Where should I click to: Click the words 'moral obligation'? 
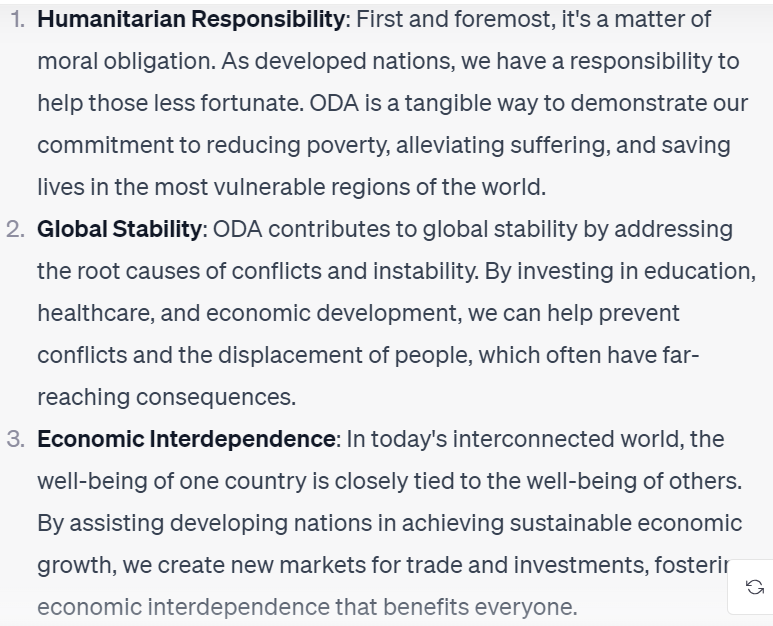tap(126, 62)
